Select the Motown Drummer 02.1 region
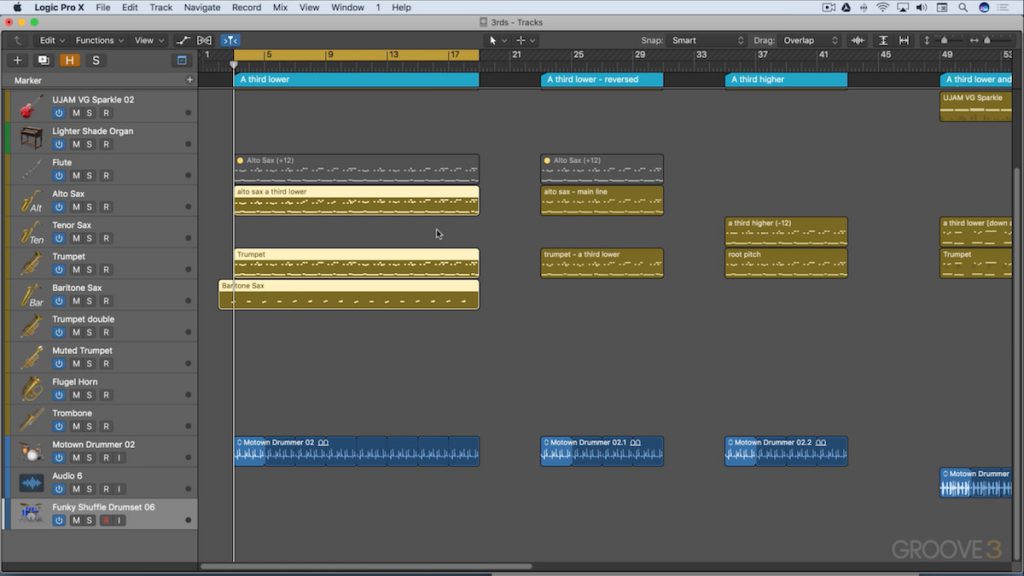 click(601, 451)
